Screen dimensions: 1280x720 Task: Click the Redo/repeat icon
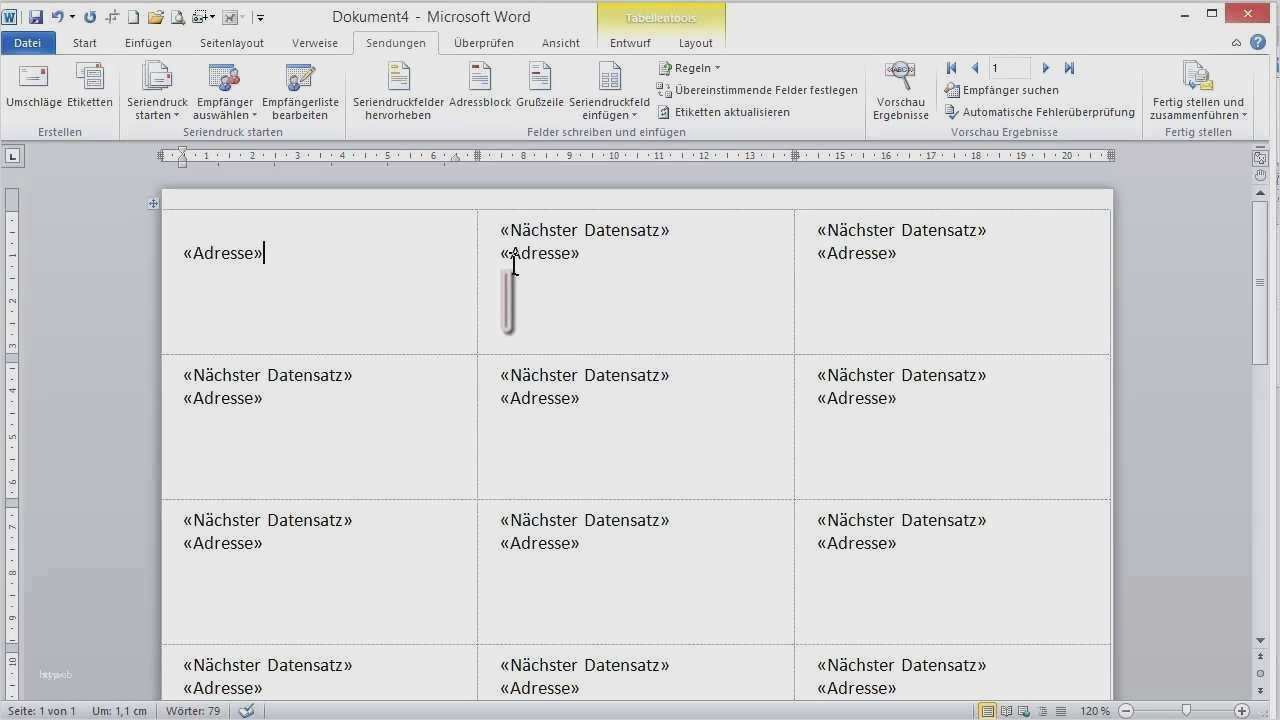(90, 17)
